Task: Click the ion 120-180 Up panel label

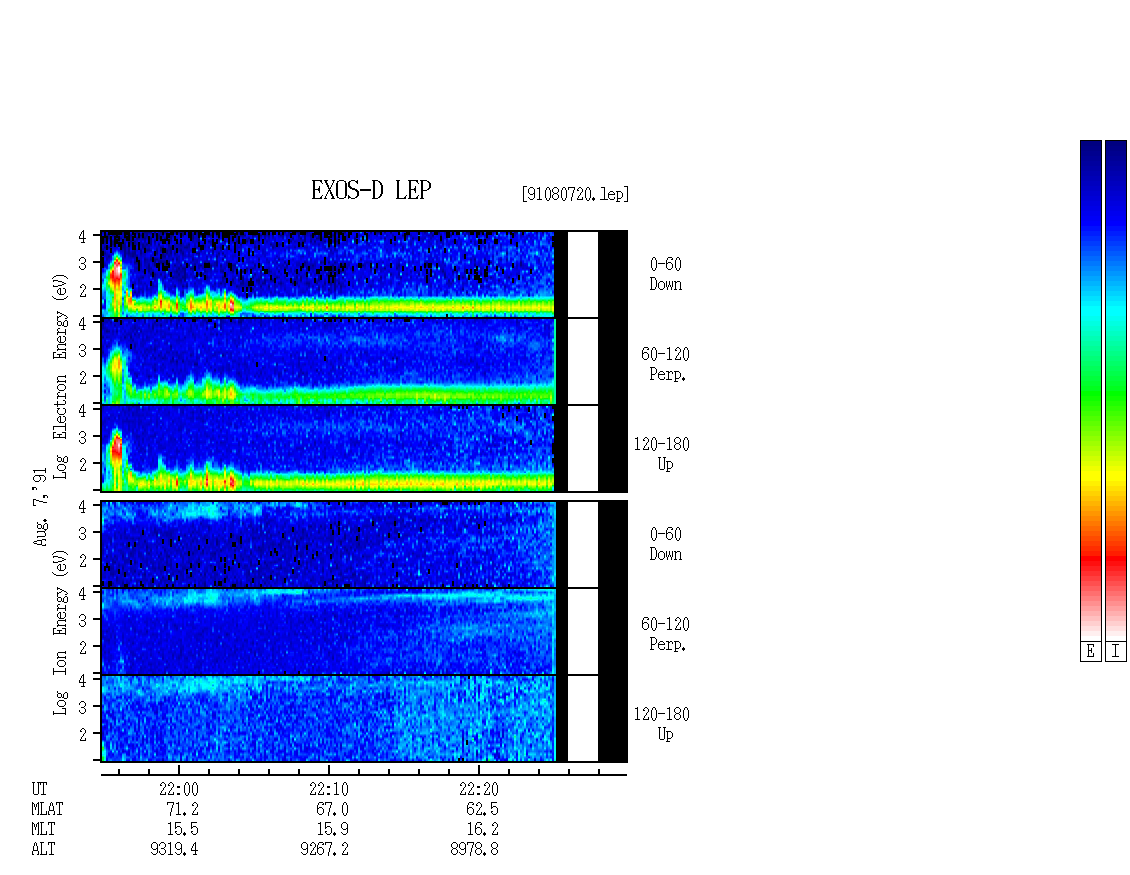Action: coord(662,724)
